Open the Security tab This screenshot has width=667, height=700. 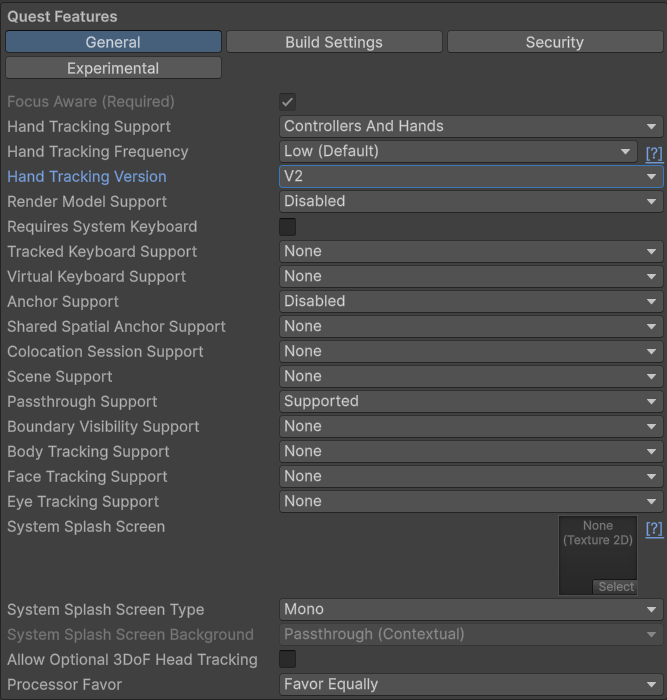point(554,42)
